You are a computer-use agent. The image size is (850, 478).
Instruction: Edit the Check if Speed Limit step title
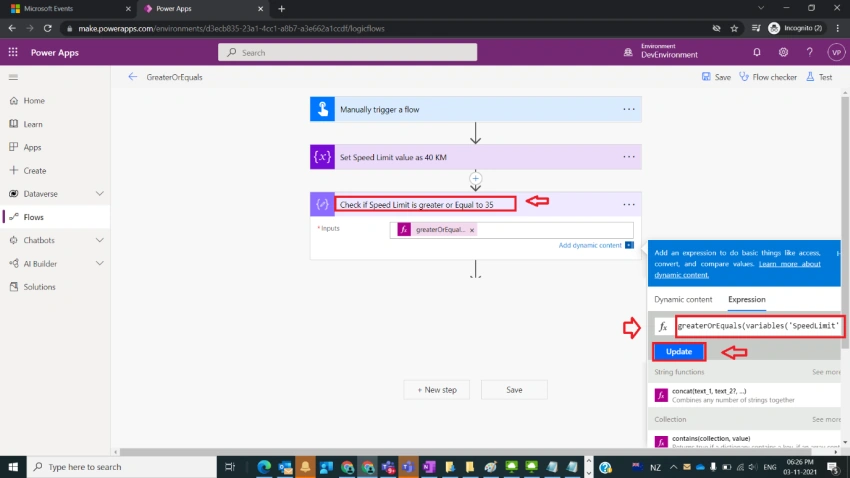(417, 205)
